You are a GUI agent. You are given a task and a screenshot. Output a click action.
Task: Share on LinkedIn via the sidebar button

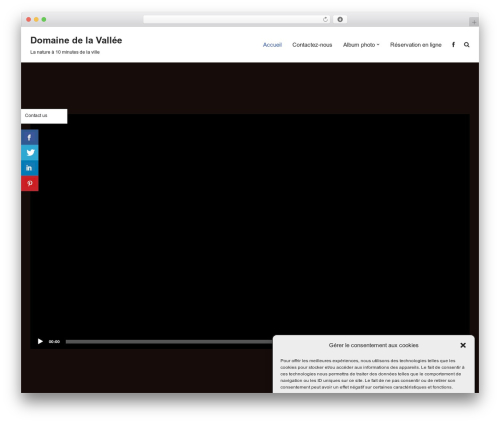(x=30, y=168)
